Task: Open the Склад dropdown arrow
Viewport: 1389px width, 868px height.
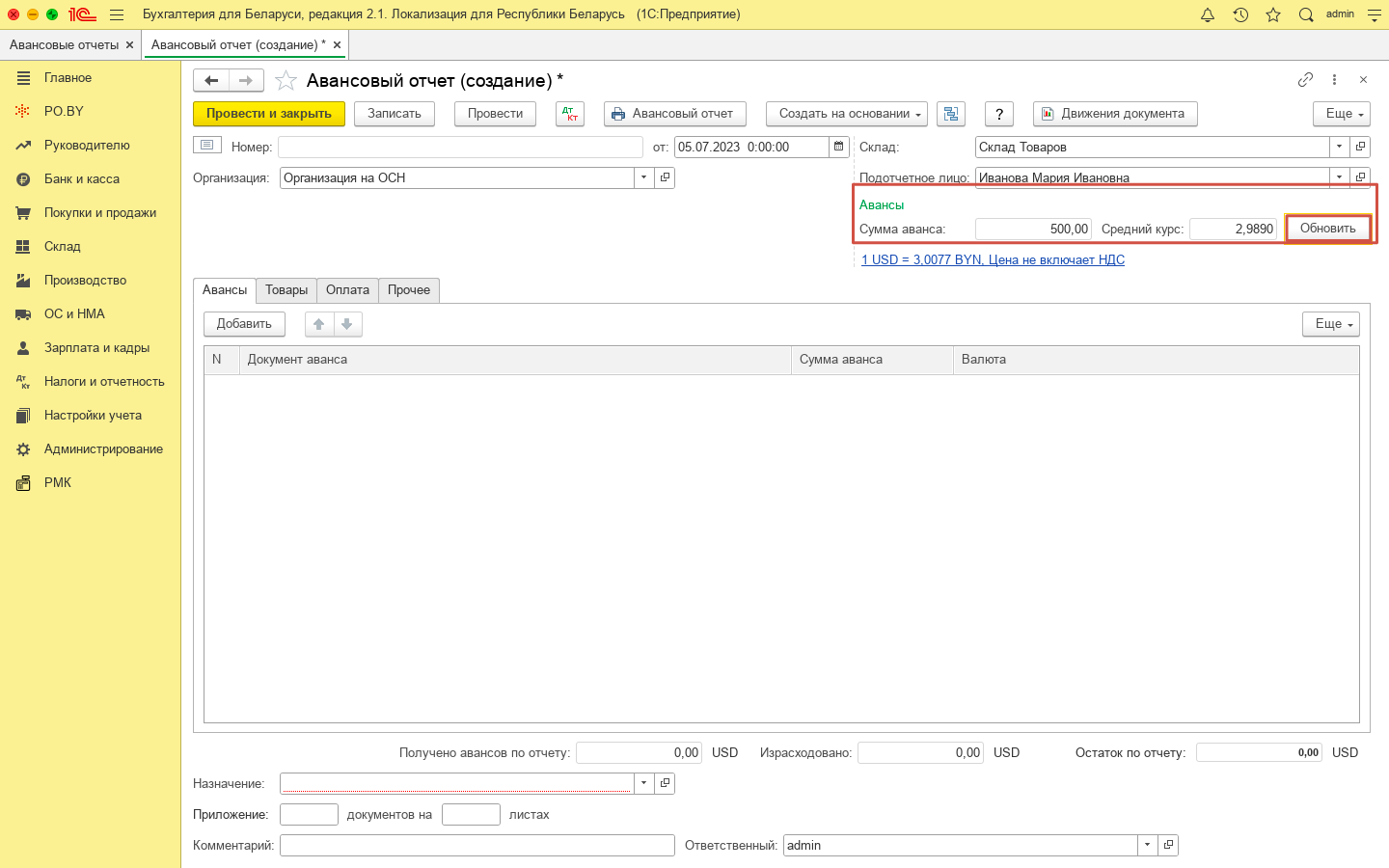Action: 1339,147
